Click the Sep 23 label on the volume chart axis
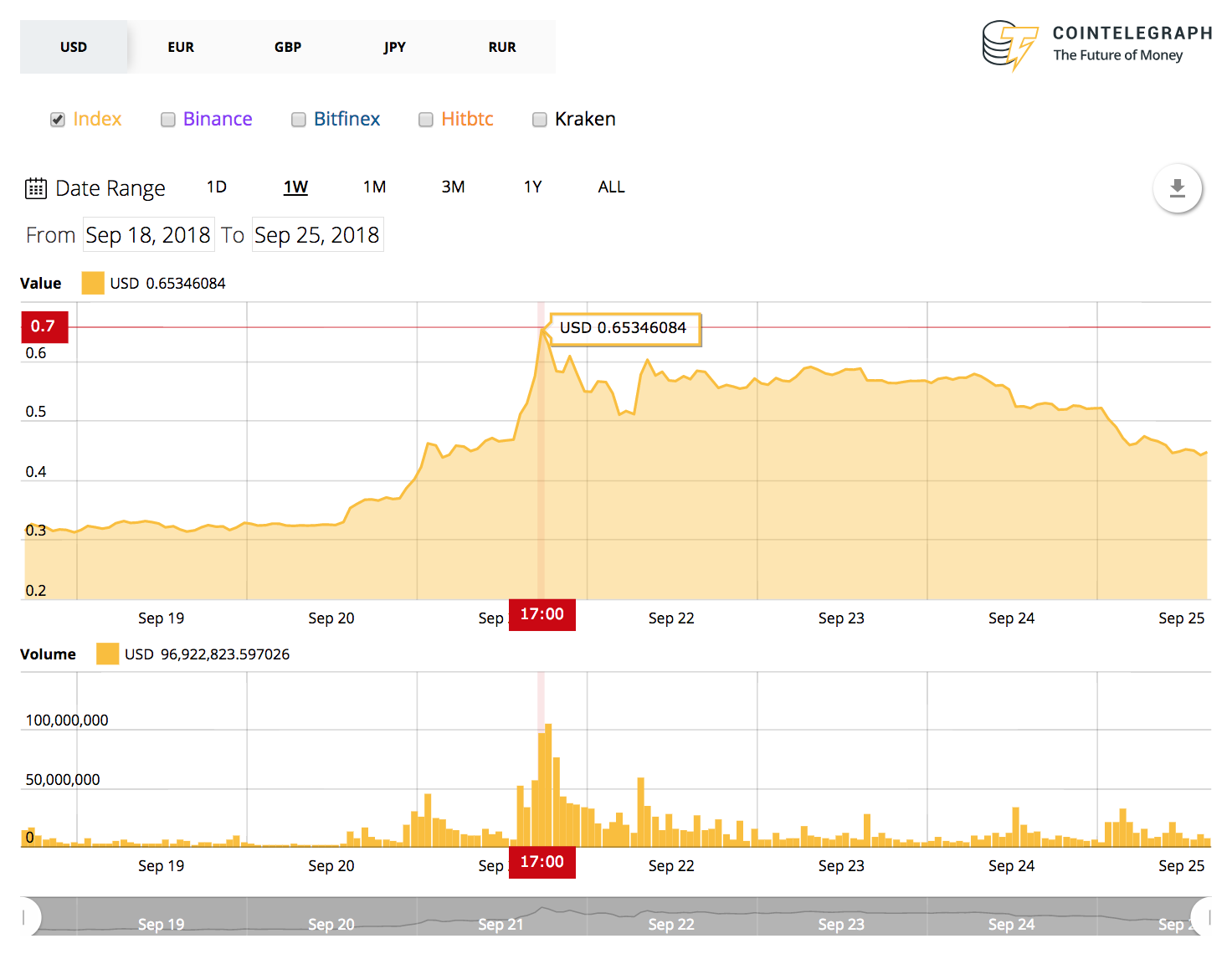This screenshot has width=1232, height=954. tap(841, 866)
